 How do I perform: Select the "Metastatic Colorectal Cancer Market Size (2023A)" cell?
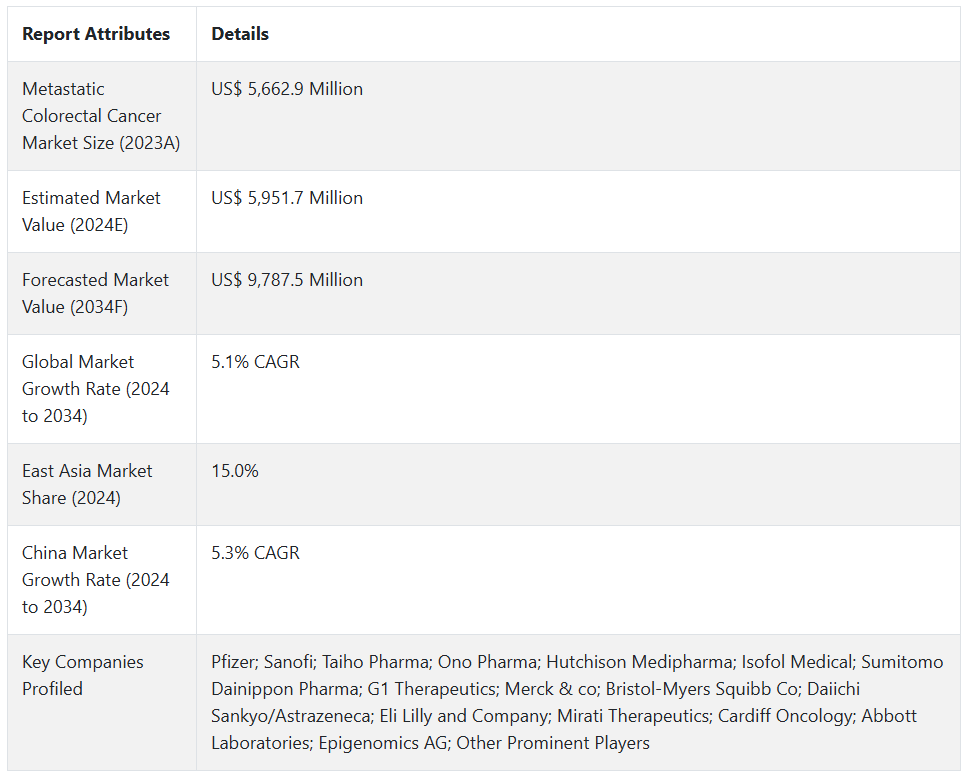point(101,116)
